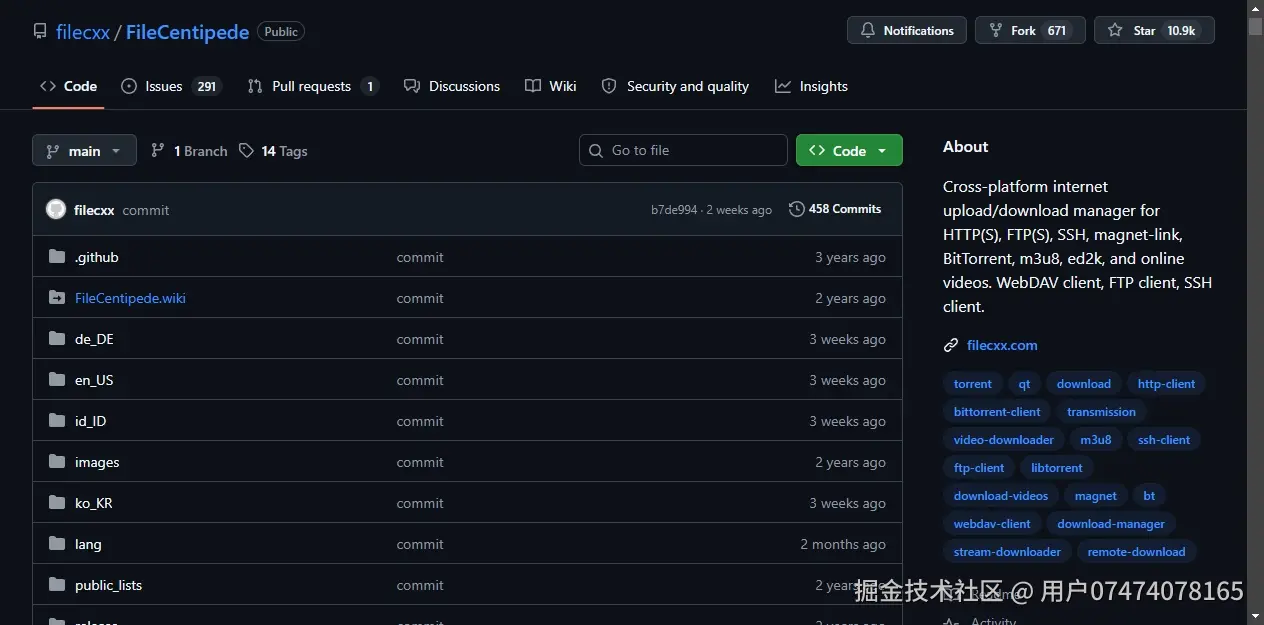This screenshot has width=1264, height=625.
Task: Open the Issues tab
Action: click(x=171, y=86)
